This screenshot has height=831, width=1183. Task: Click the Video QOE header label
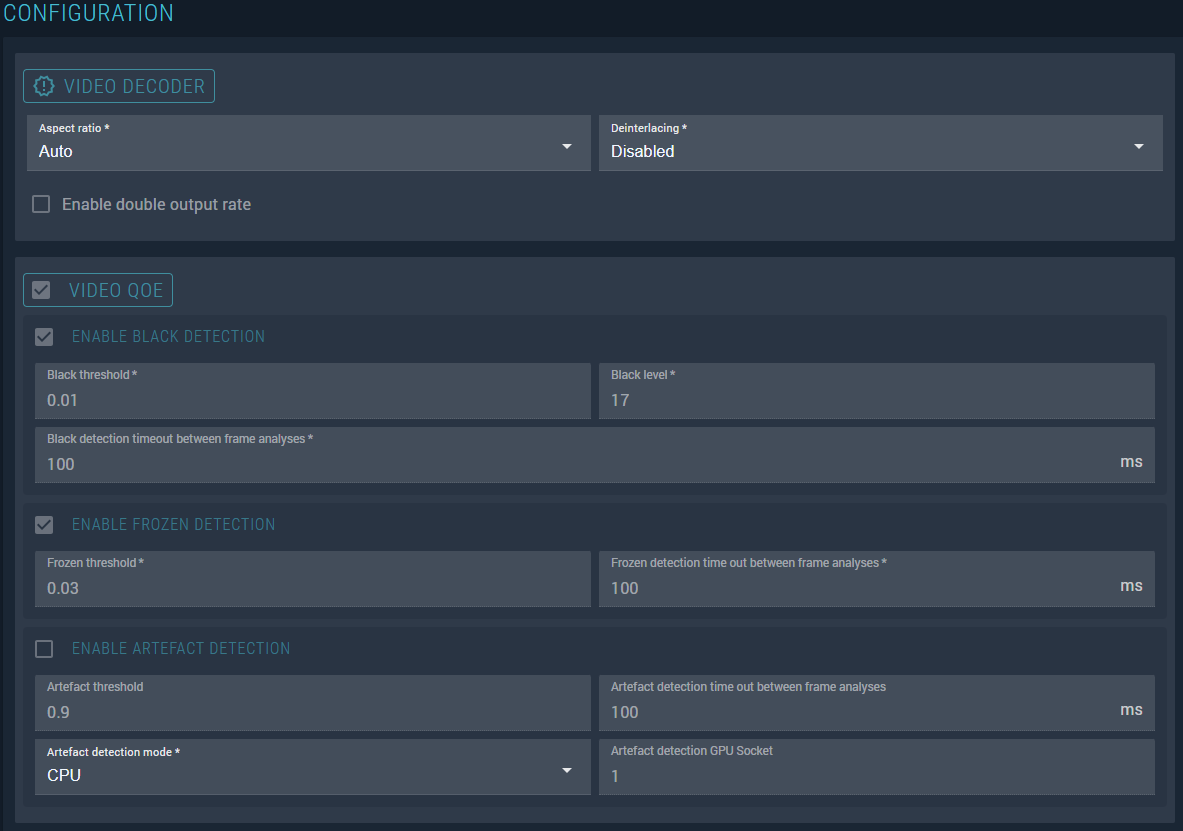click(x=115, y=290)
